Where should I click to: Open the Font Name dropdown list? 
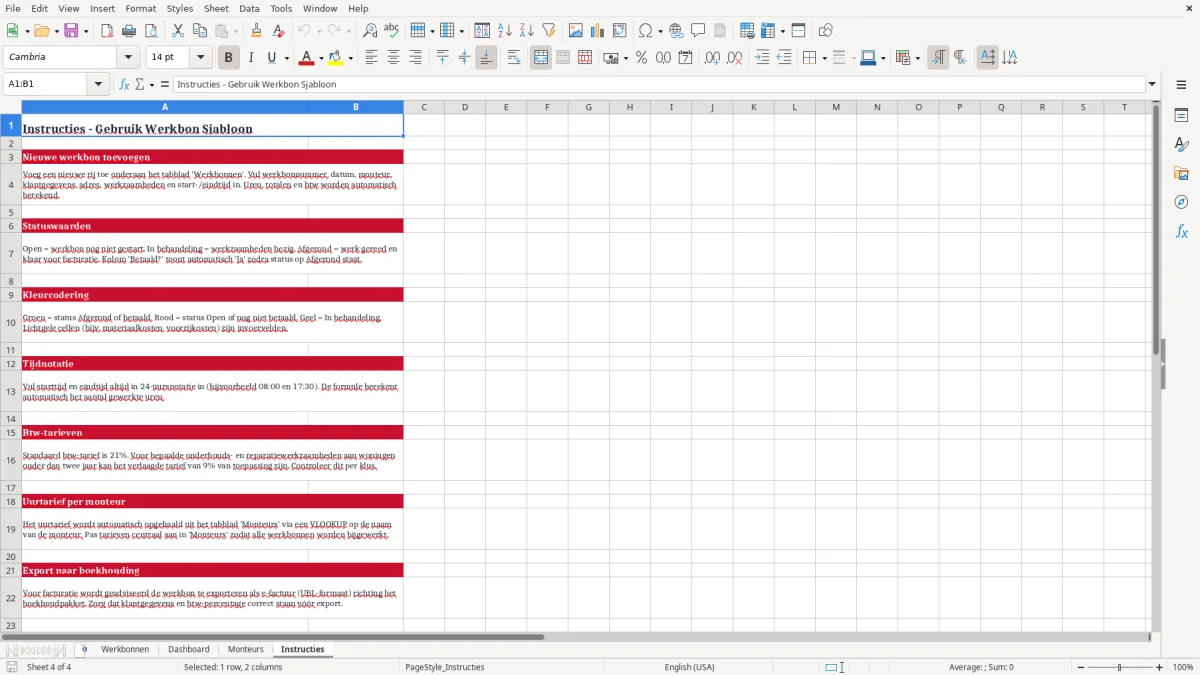pyautogui.click(x=128, y=58)
